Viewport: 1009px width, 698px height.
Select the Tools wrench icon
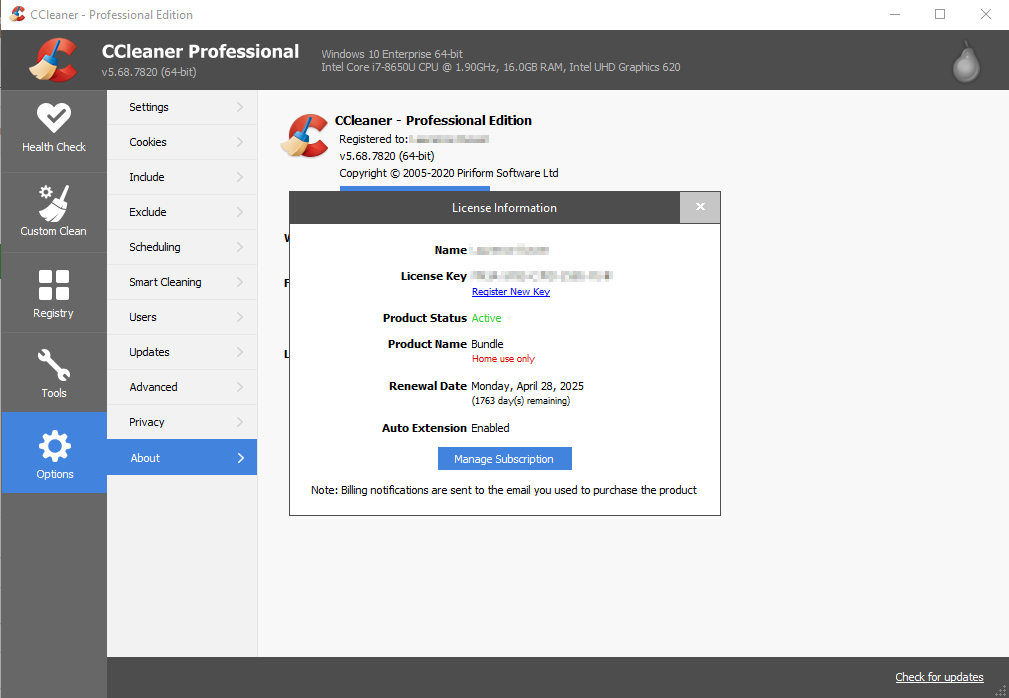tap(53, 372)
